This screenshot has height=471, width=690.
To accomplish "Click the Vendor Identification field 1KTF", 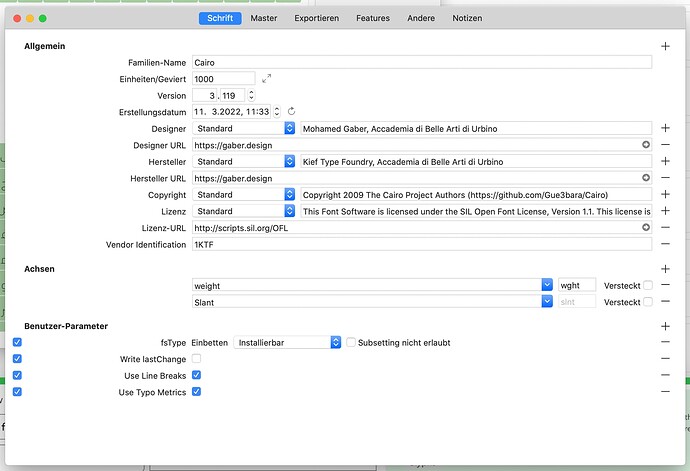I will pos(422,244).
